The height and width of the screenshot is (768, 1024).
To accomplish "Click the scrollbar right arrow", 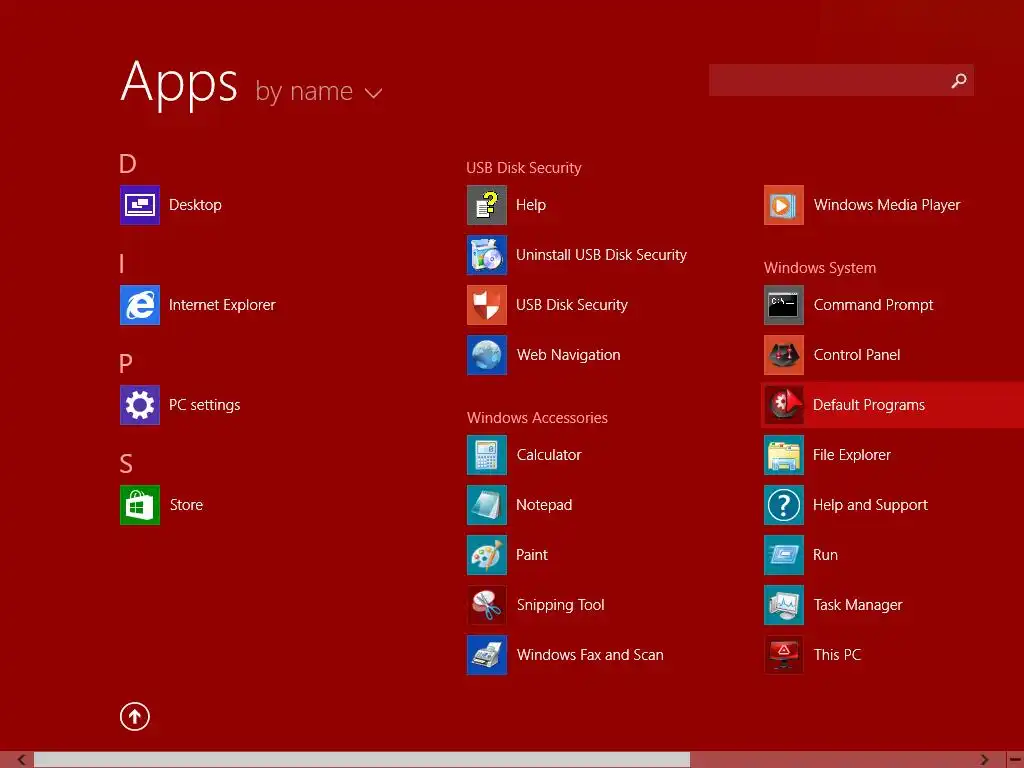I will 984,760.
